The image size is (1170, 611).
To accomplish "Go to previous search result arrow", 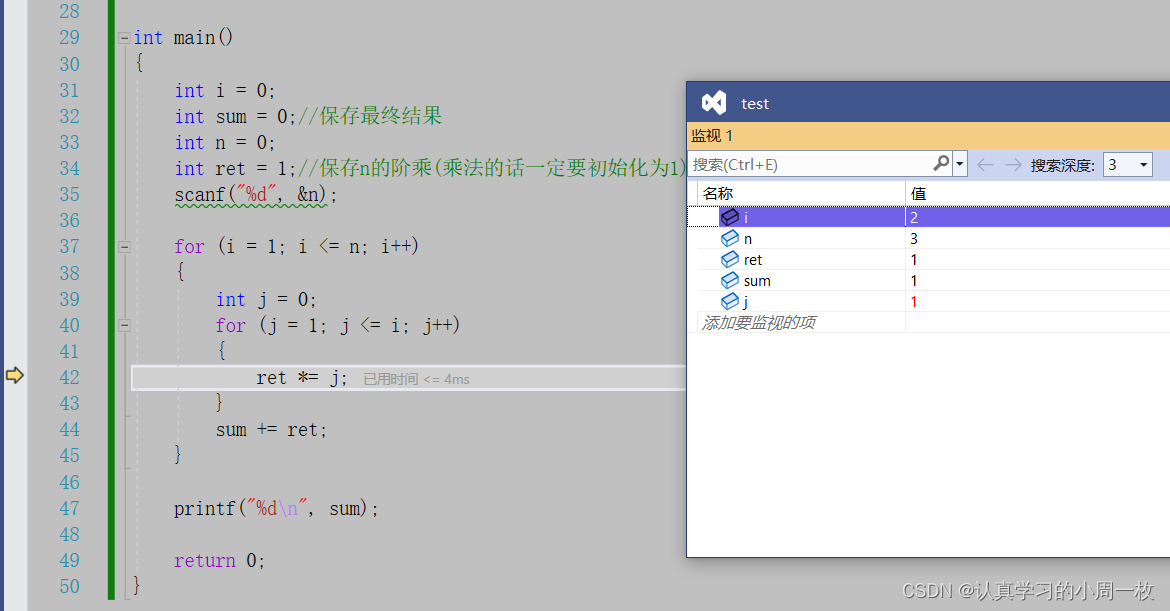I will (x=986, y=165).
